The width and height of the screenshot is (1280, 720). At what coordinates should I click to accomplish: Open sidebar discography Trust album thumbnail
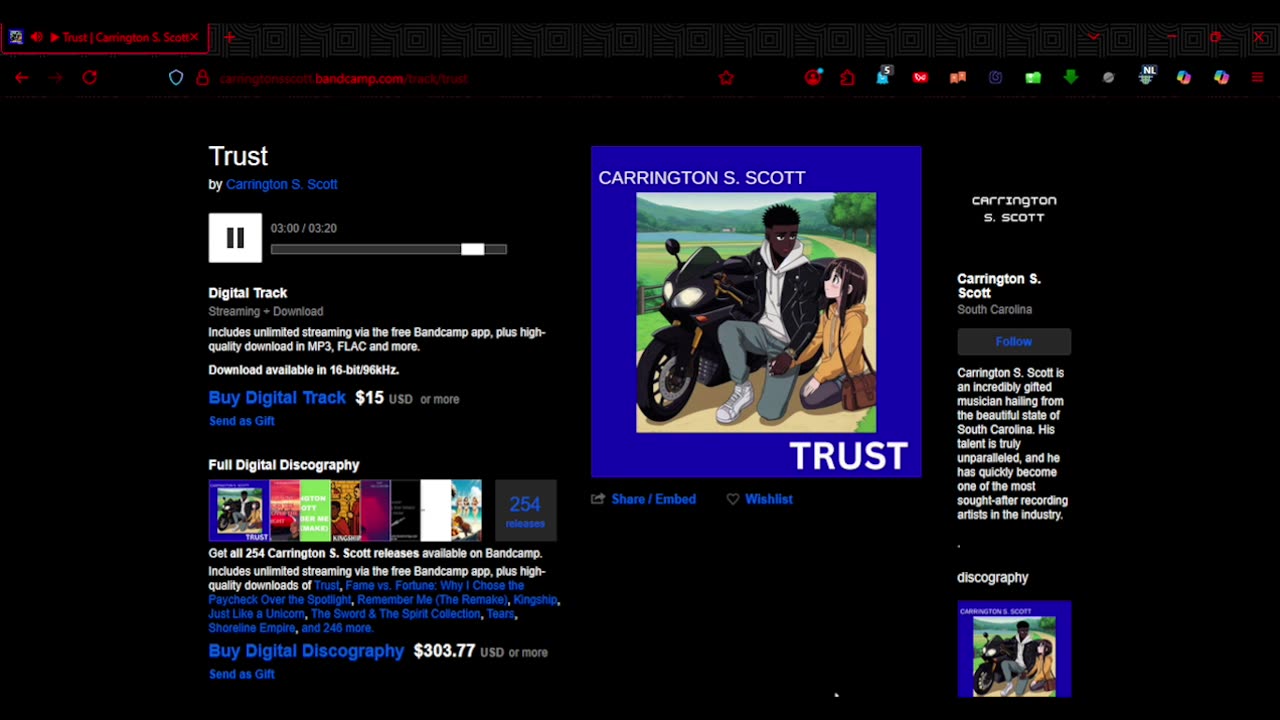click(x=1014, y=648)
